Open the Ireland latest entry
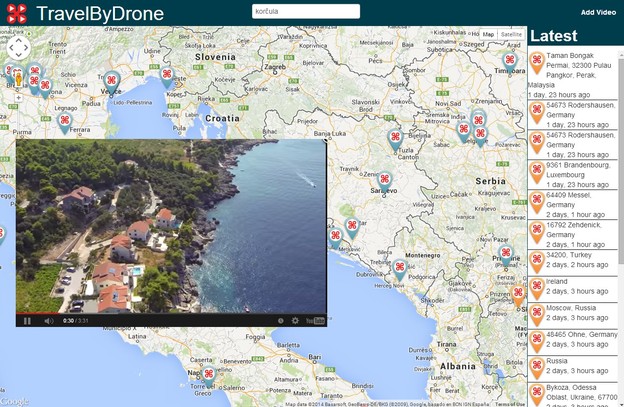 coord(573,288)
